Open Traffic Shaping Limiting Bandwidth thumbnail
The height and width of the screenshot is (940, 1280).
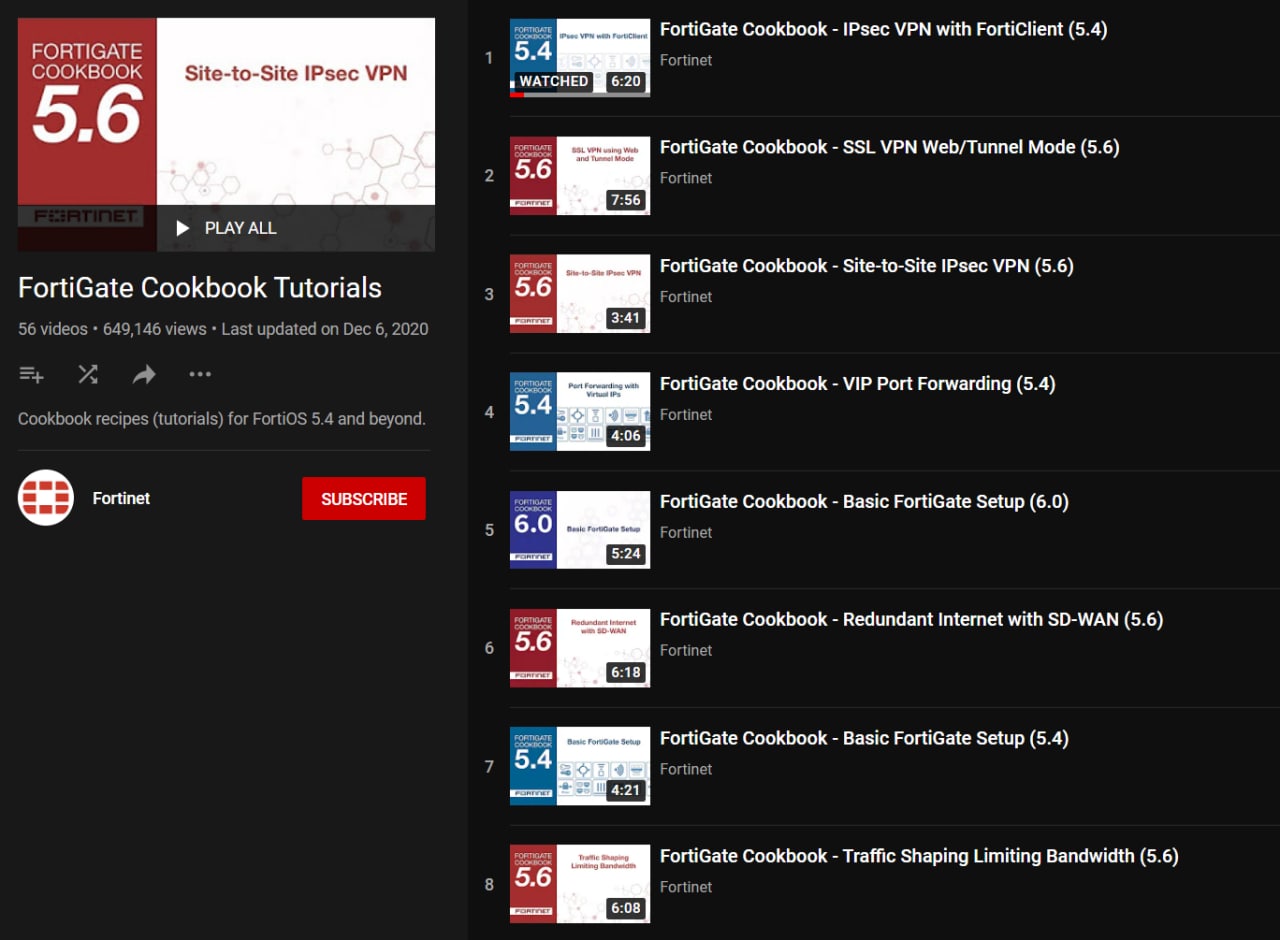580,884
